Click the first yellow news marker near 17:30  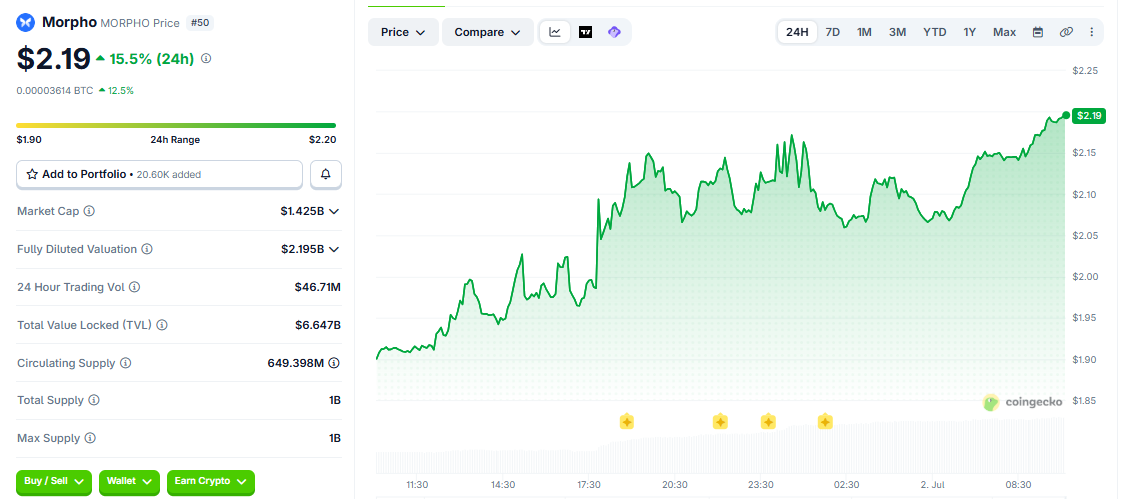click(626, 421)
